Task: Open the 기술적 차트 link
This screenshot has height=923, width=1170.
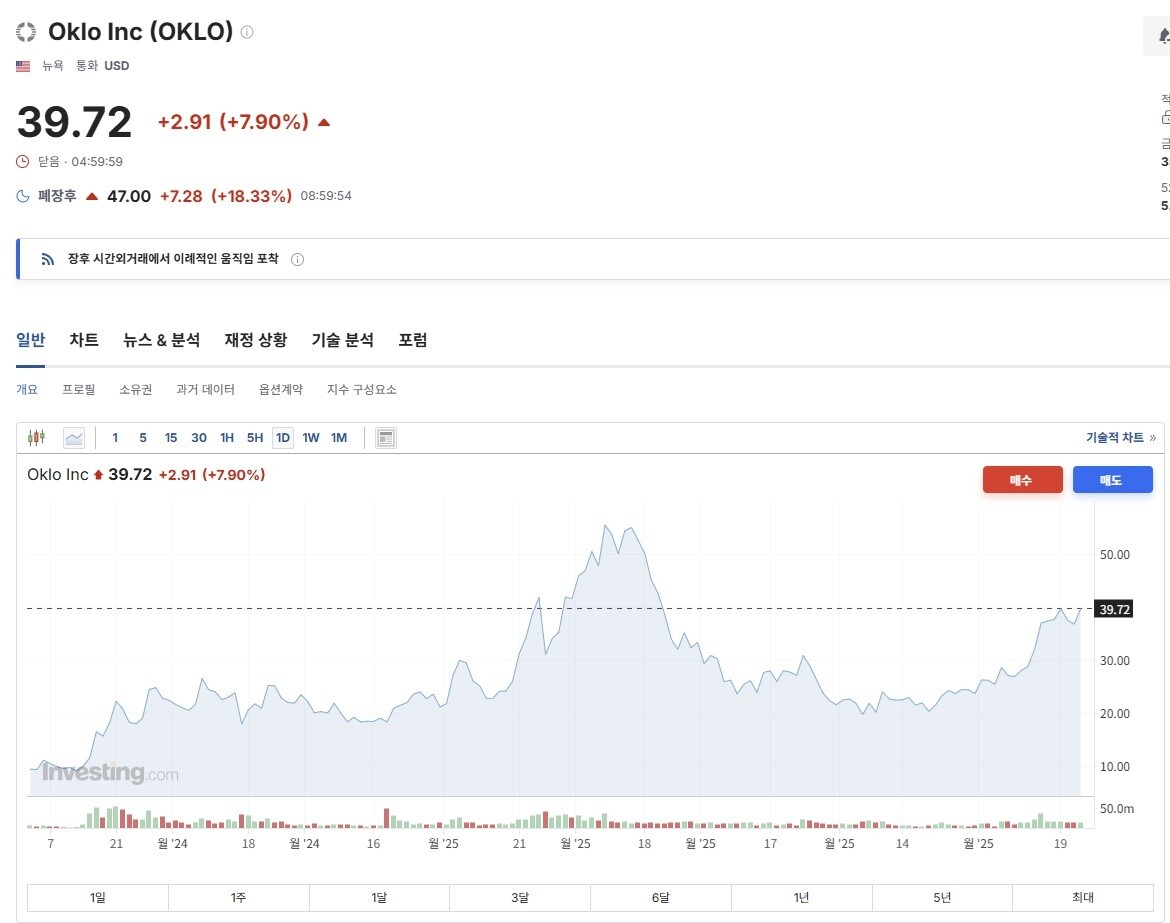Action: pos(1121,438)
